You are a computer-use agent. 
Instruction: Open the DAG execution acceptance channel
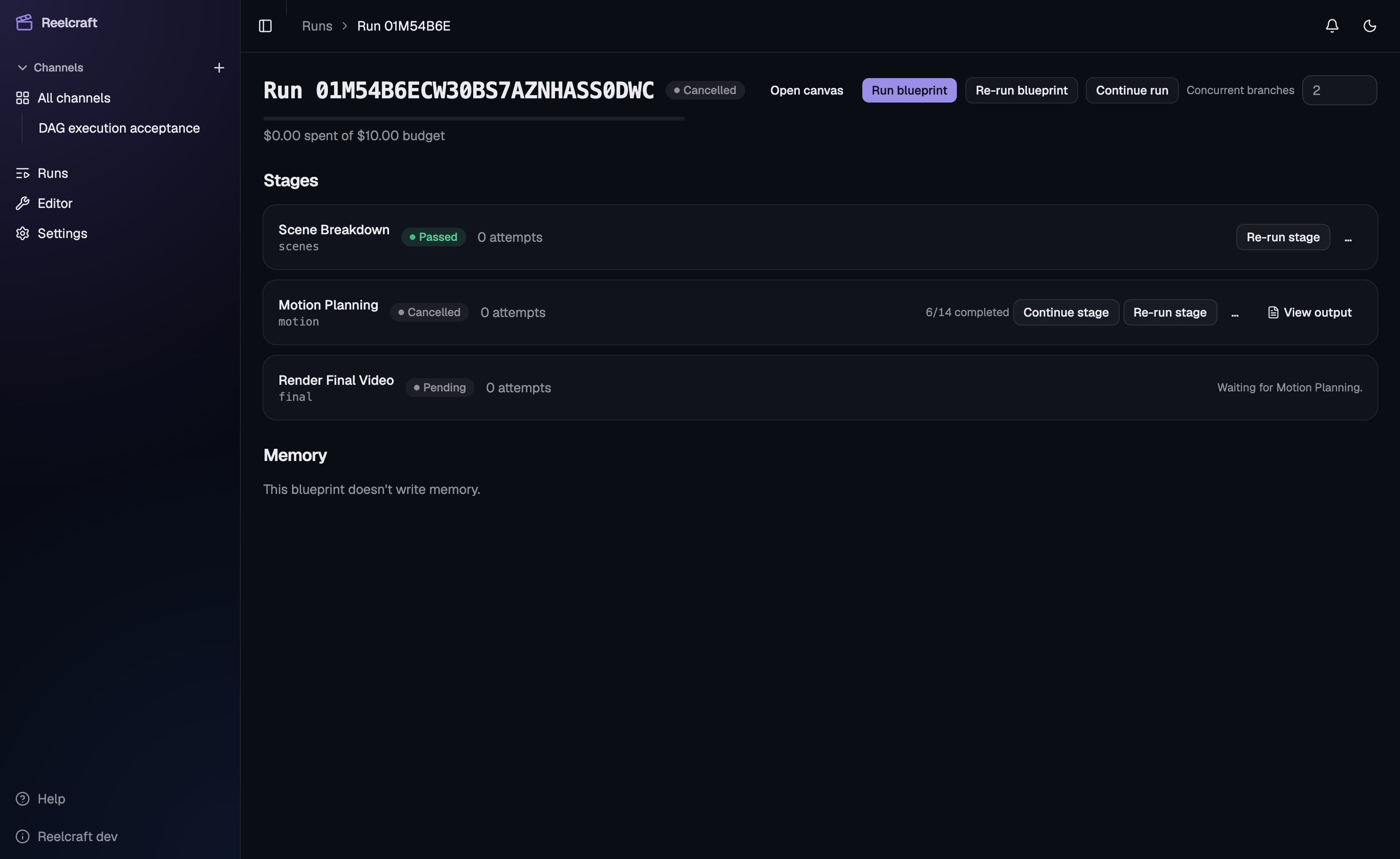[119, 128]
